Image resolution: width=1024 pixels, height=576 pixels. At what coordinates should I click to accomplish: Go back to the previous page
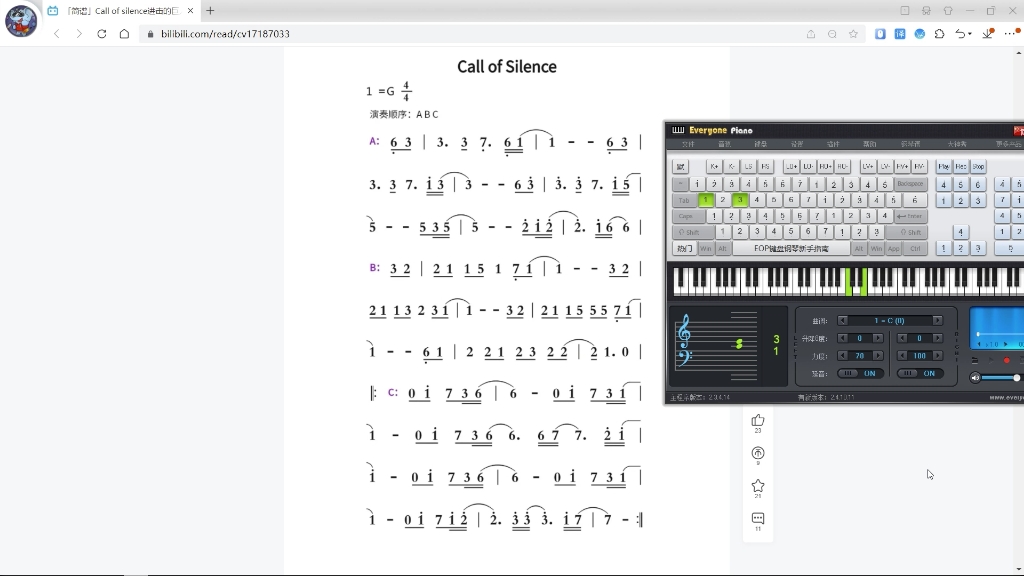pyautogui.click(x=57, y=34)
